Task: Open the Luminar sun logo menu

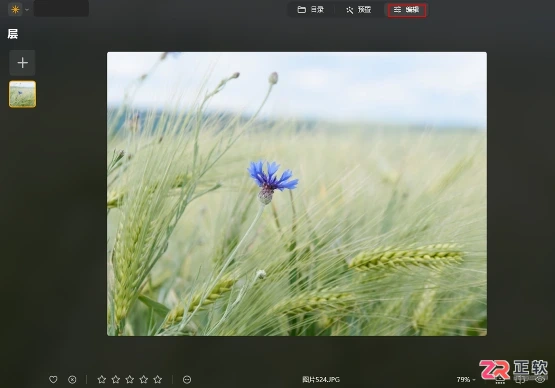Action: tap(15, 9)
